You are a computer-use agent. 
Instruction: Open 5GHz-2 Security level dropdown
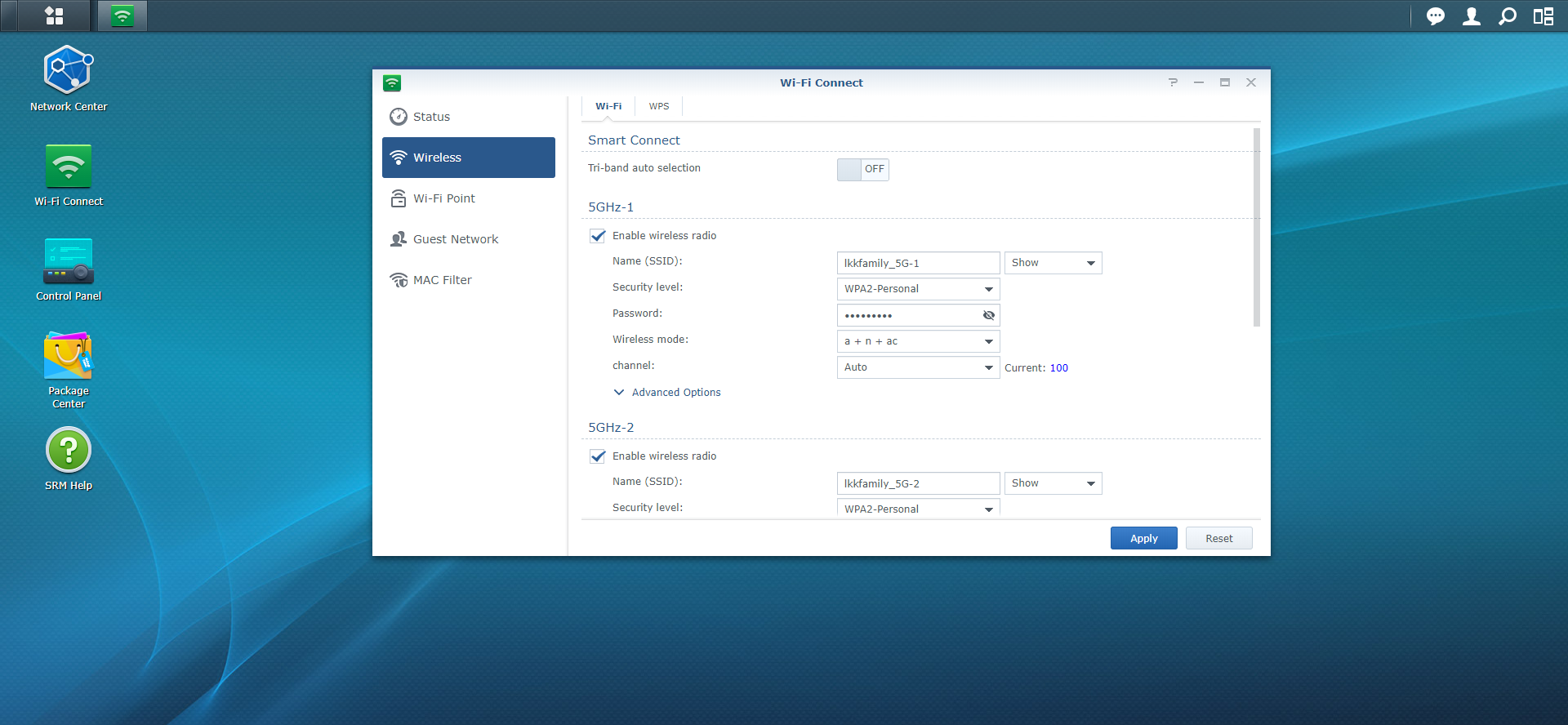pyautogui.click(x=919, y=509)
